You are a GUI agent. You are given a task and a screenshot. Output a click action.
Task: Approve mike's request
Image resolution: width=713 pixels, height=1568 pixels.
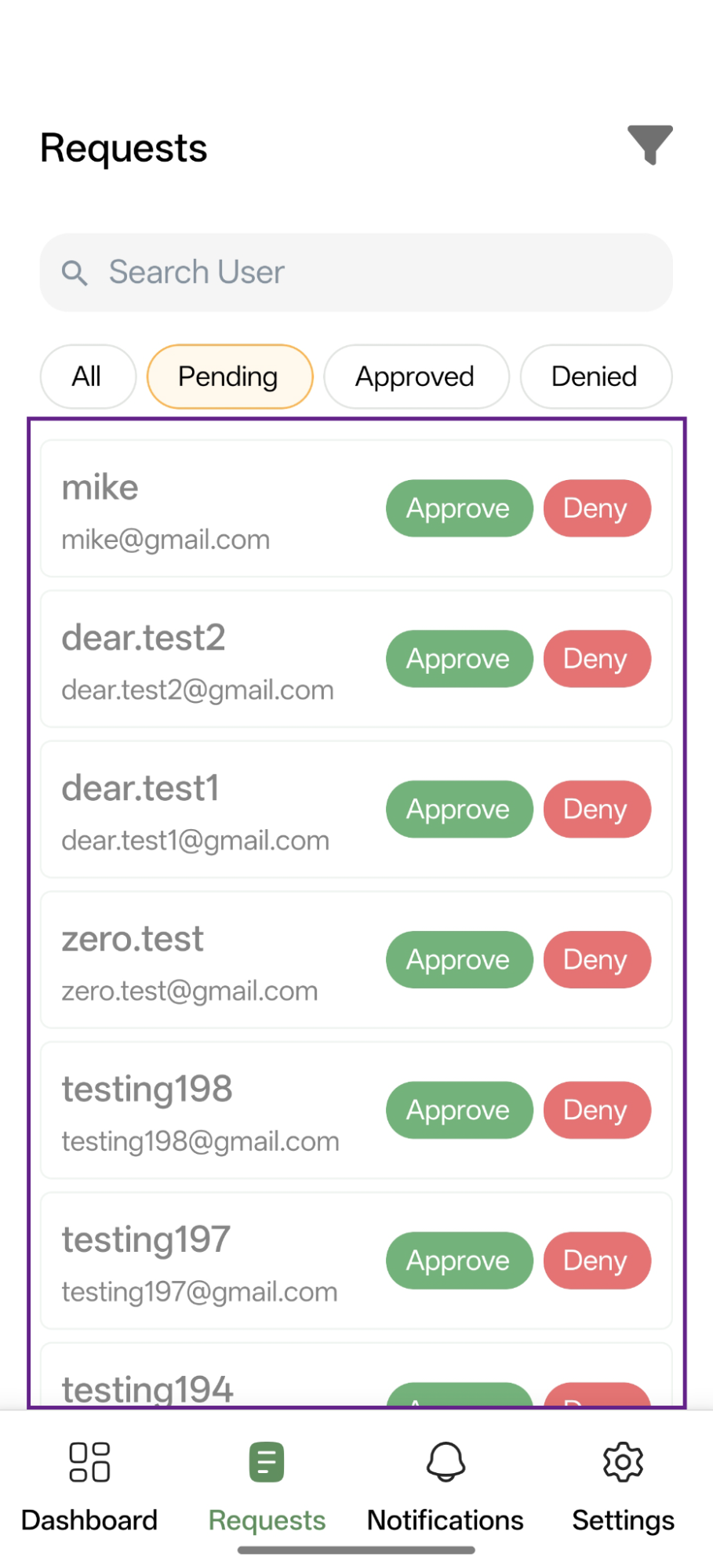point(459,508)
